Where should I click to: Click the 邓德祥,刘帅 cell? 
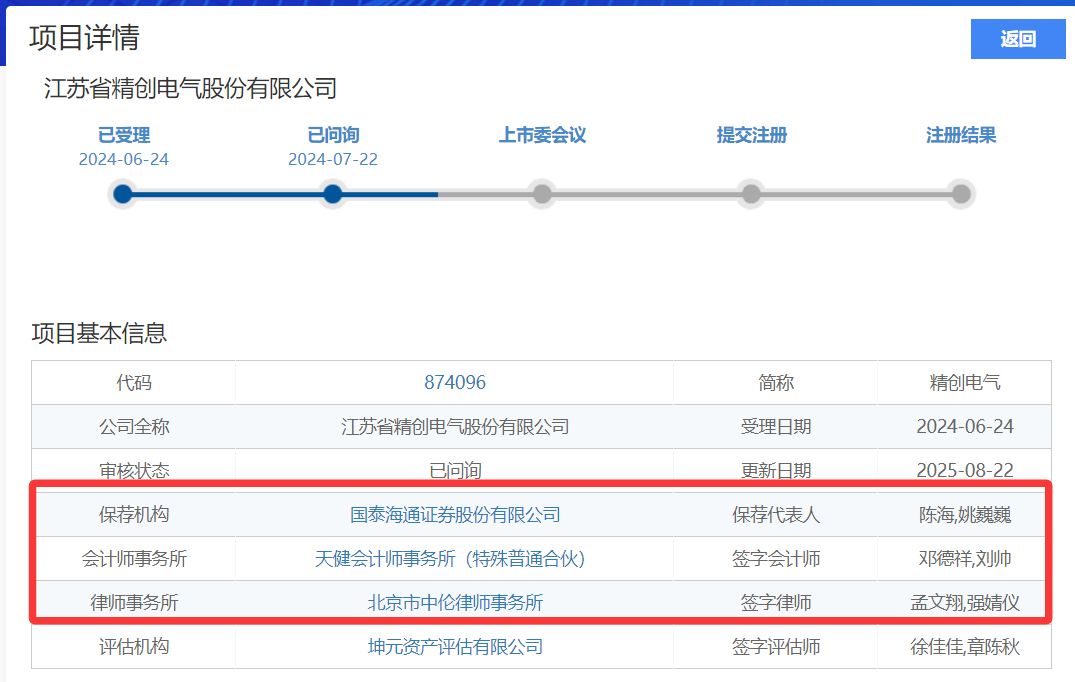(965, 559)
